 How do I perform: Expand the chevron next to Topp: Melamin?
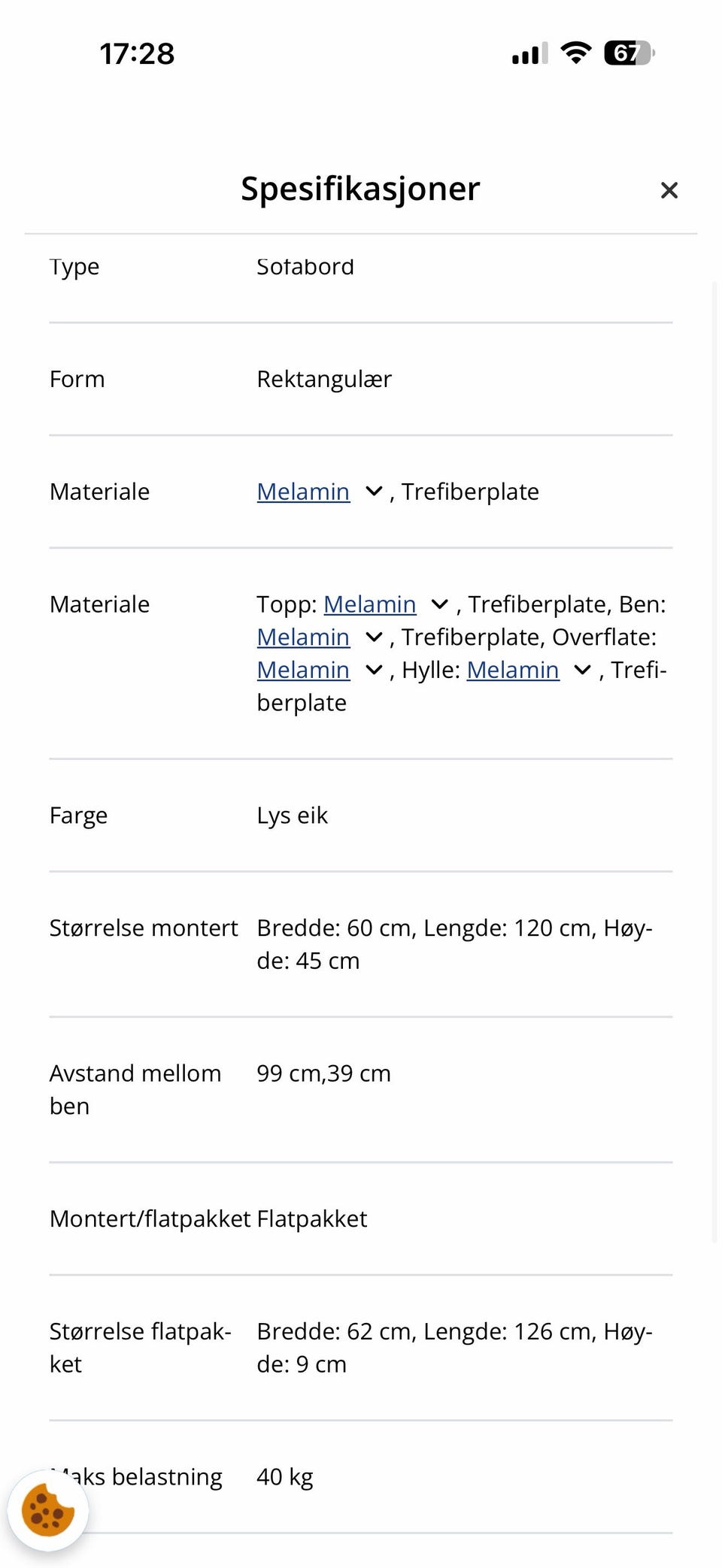pos(439,604)
